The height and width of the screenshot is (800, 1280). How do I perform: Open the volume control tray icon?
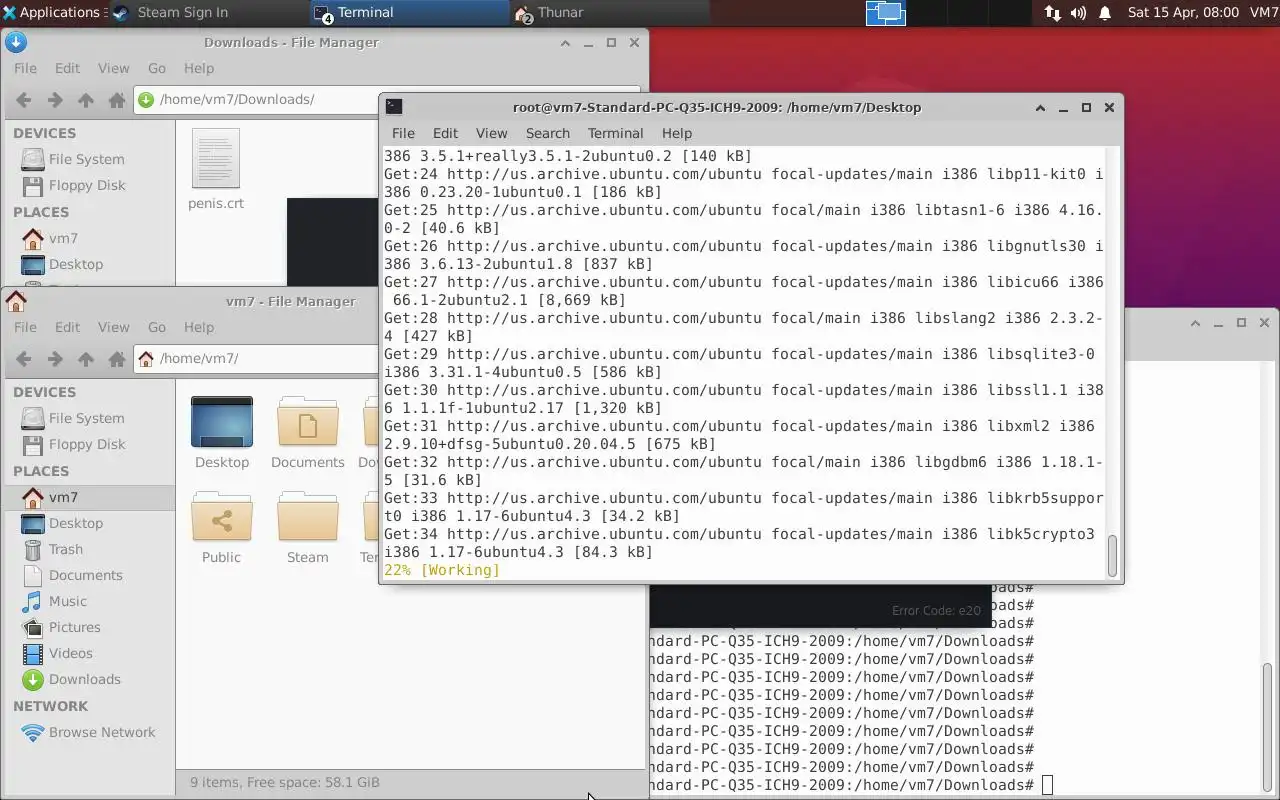[x=1078, y=13]
